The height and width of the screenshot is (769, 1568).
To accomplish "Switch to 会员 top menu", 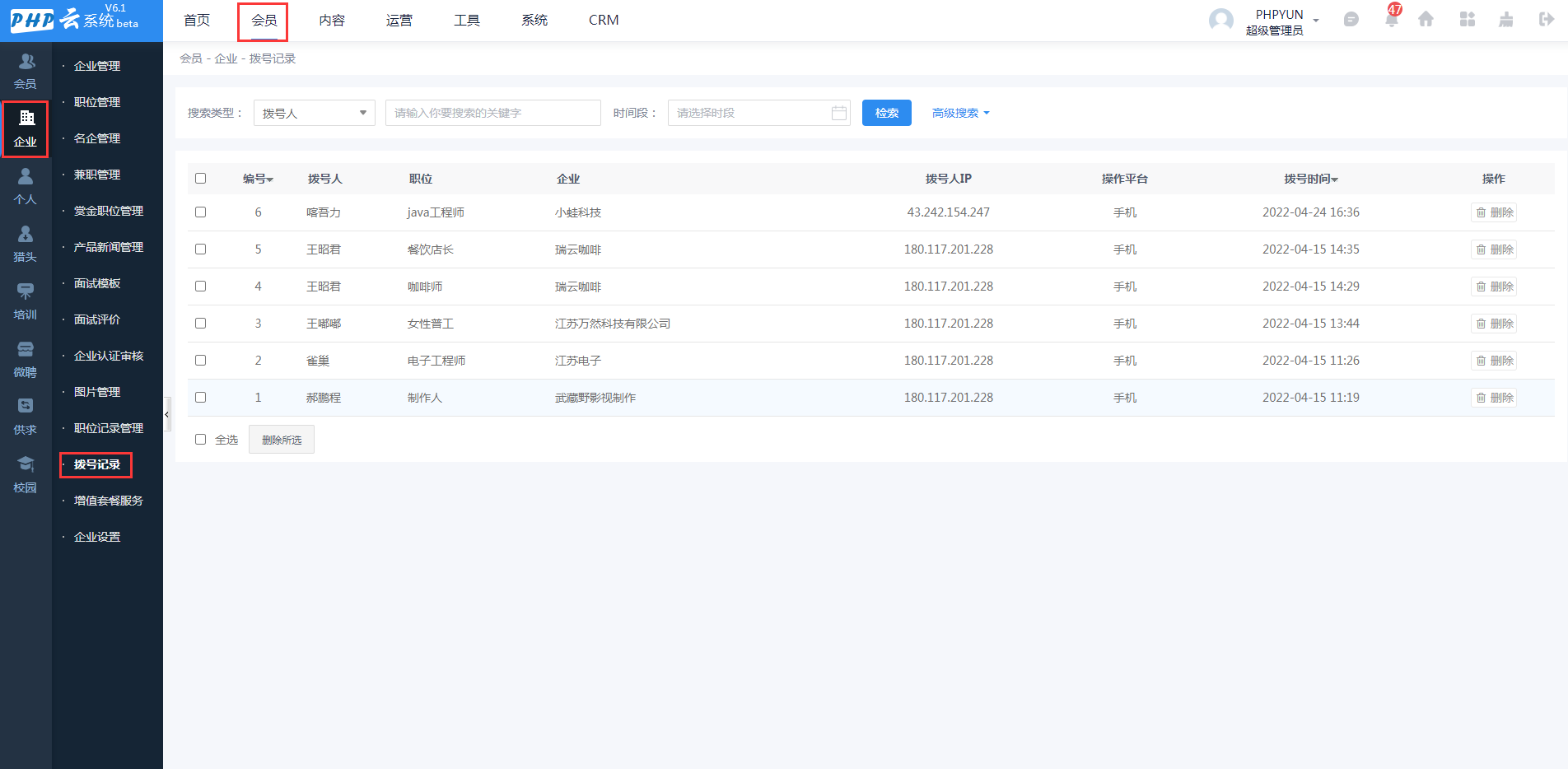I will 264,21.
